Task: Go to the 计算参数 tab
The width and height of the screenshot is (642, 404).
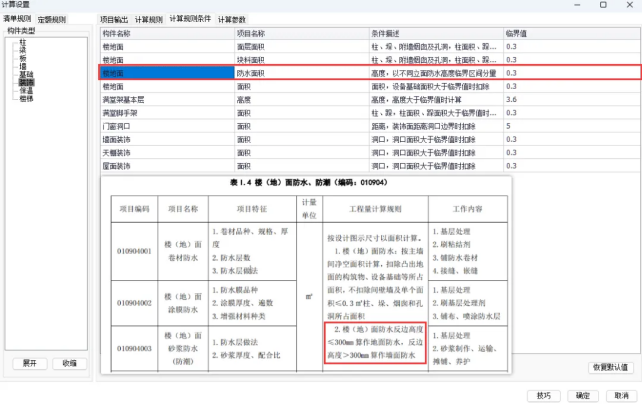Action: pos(232,20)
